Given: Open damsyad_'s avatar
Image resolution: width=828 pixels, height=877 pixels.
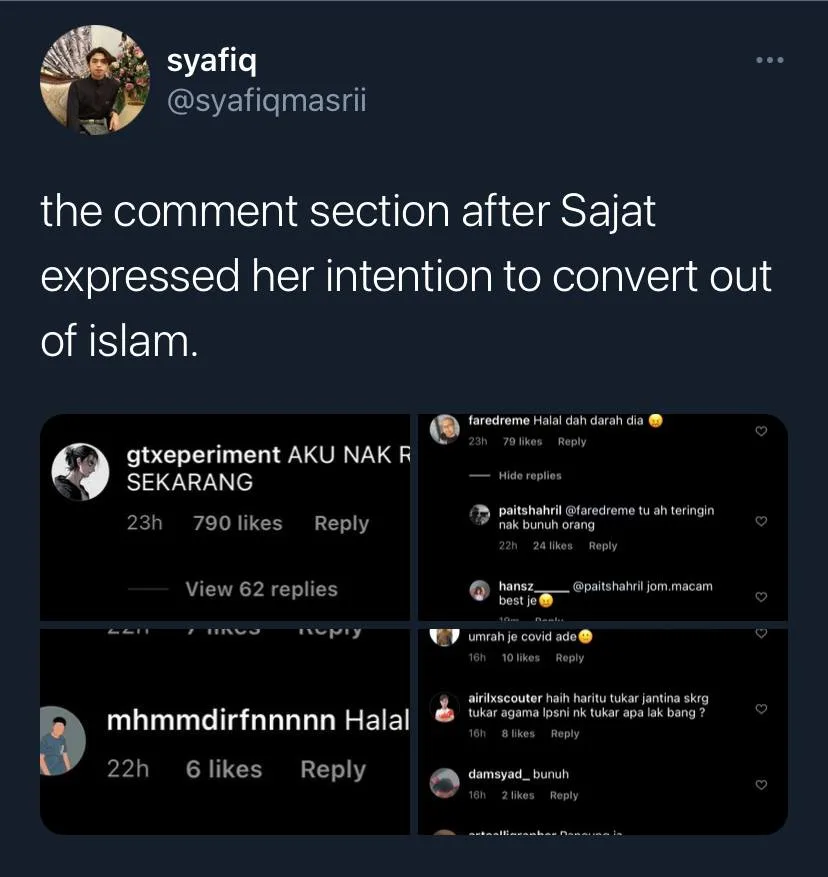Looking at the screenshot, I should [445, 783].
